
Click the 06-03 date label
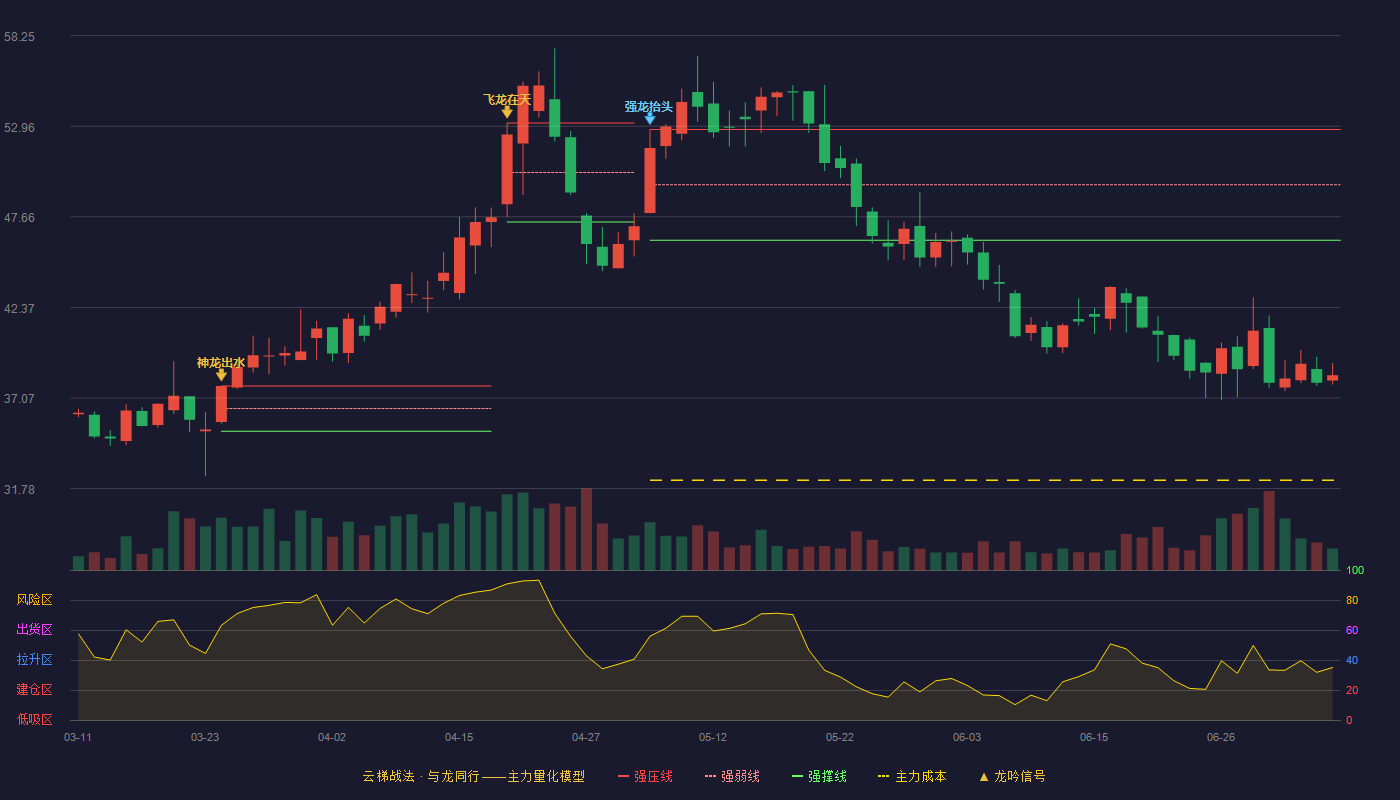click(x=967, y=737)
